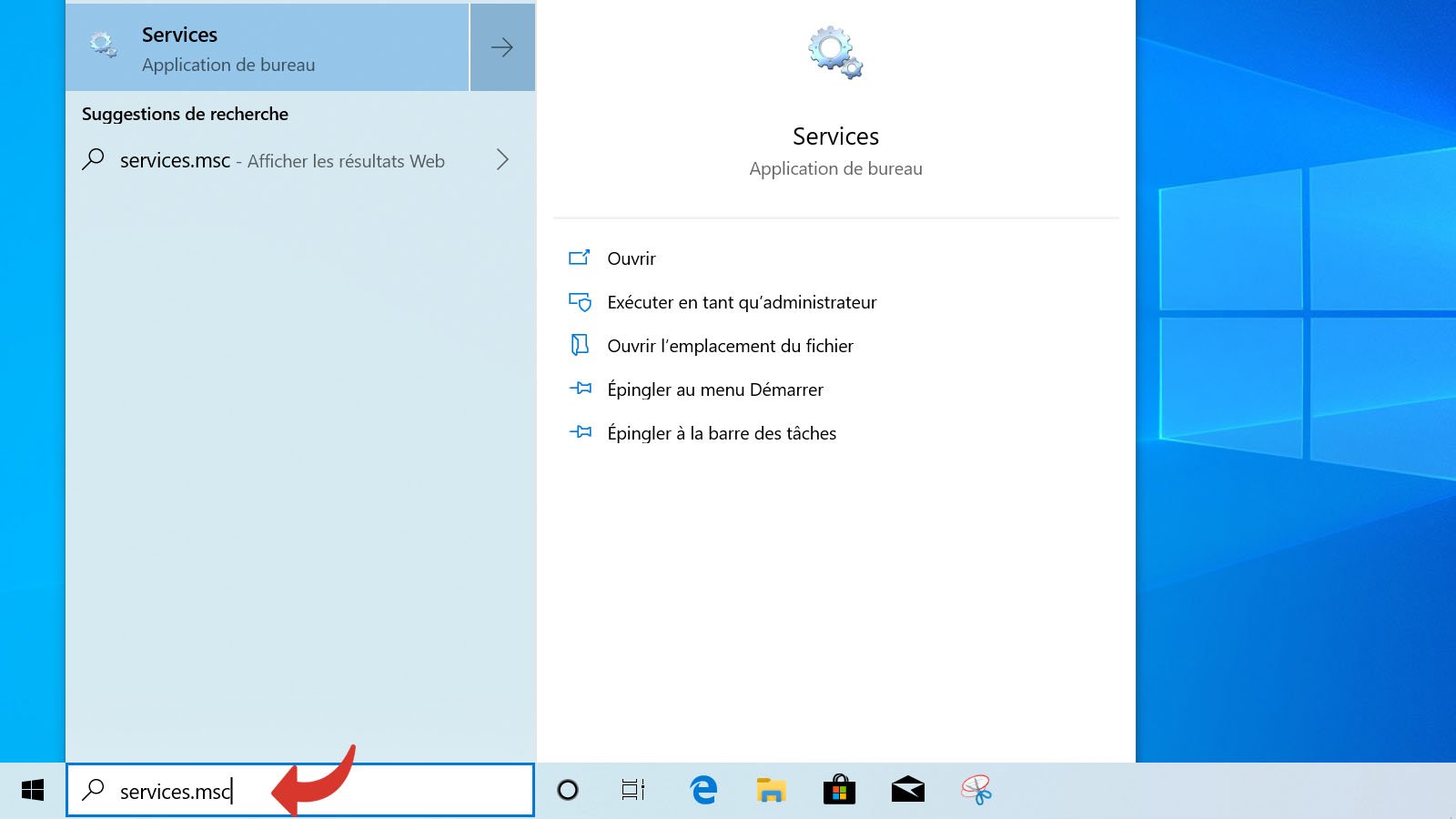The image size is (1456, 819).
Task: Open Cortana from the taskbar circle icon
Action: pyautogui.click(x=568, y=790)
